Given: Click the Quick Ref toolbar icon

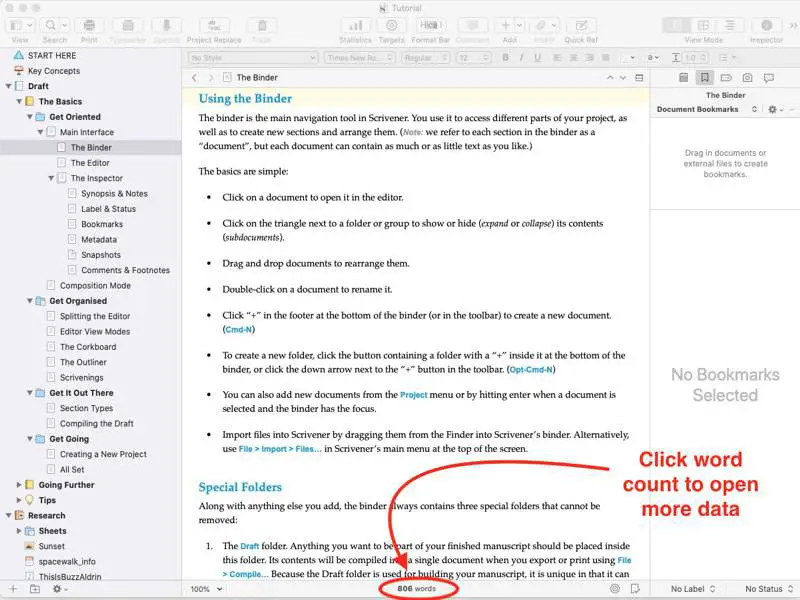Looking at the screenshot, I should [581, 26].
